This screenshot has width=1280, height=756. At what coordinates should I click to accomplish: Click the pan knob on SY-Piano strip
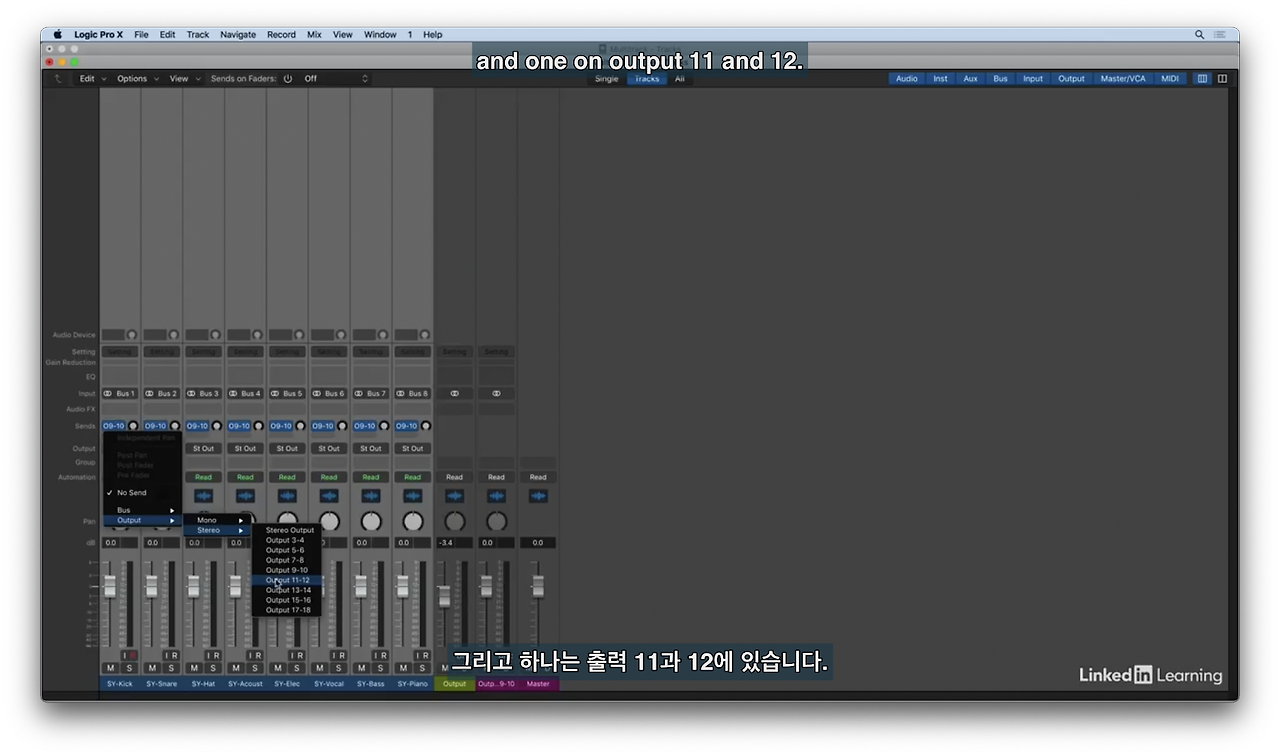413,522
